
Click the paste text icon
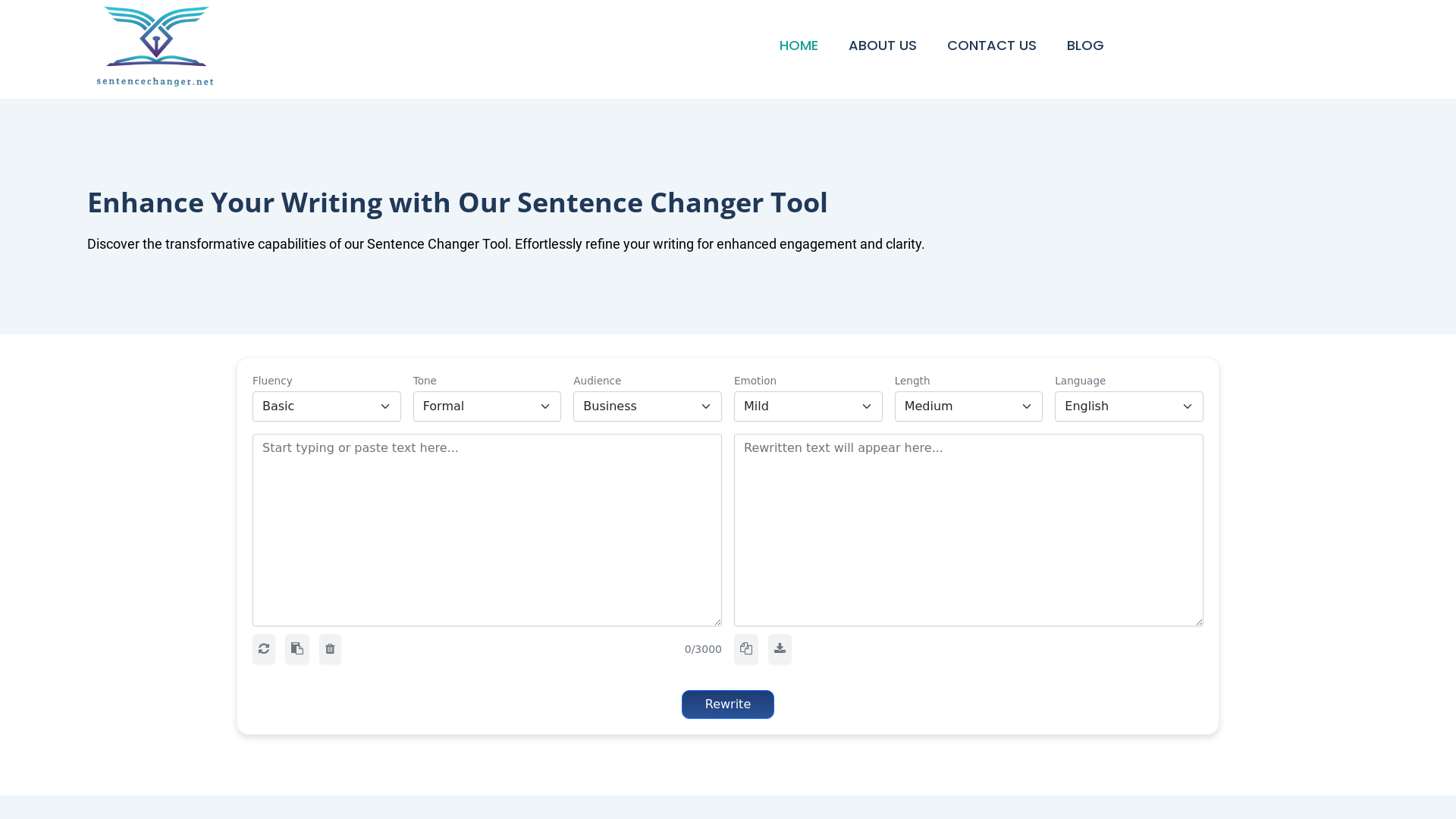point(297,649)
